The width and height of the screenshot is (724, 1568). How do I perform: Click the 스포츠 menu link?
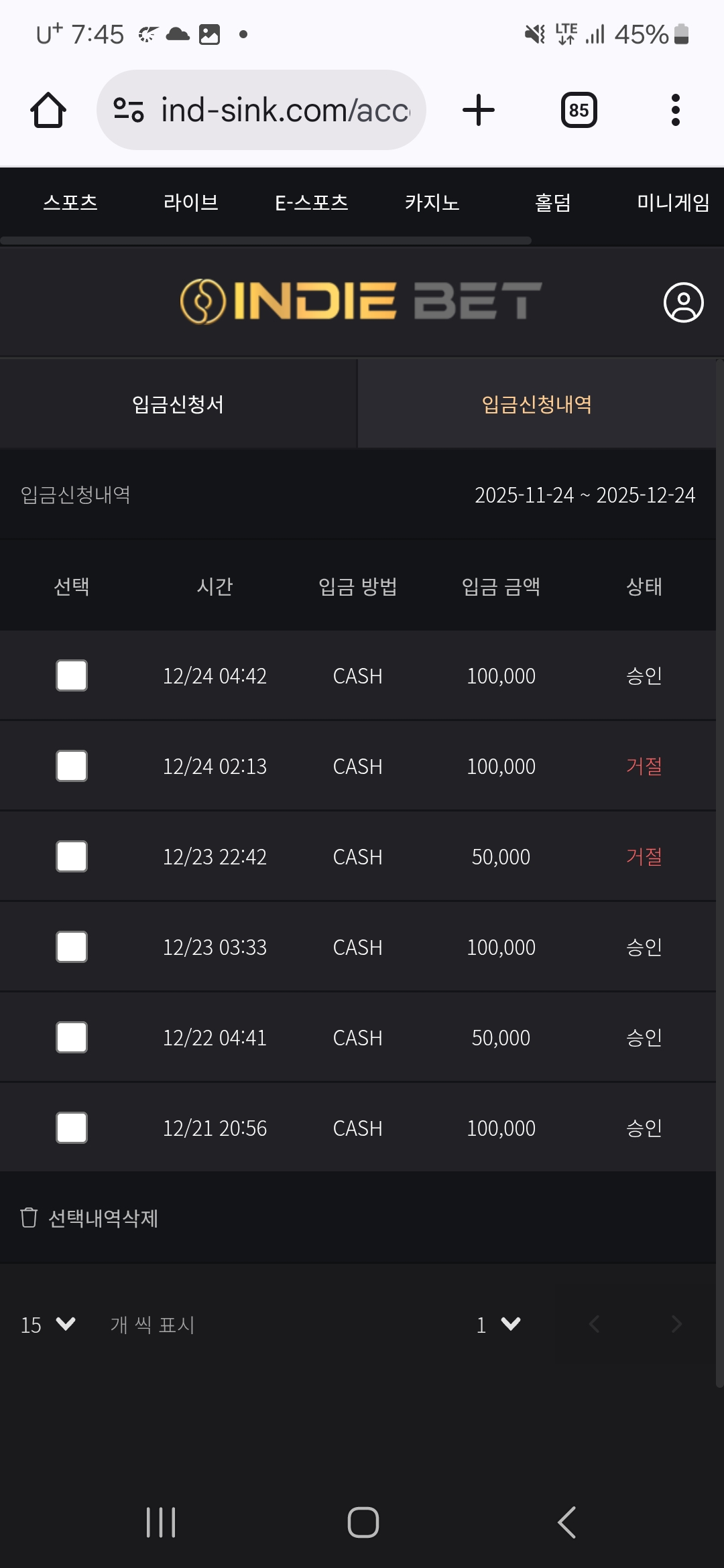click(70, 202)
